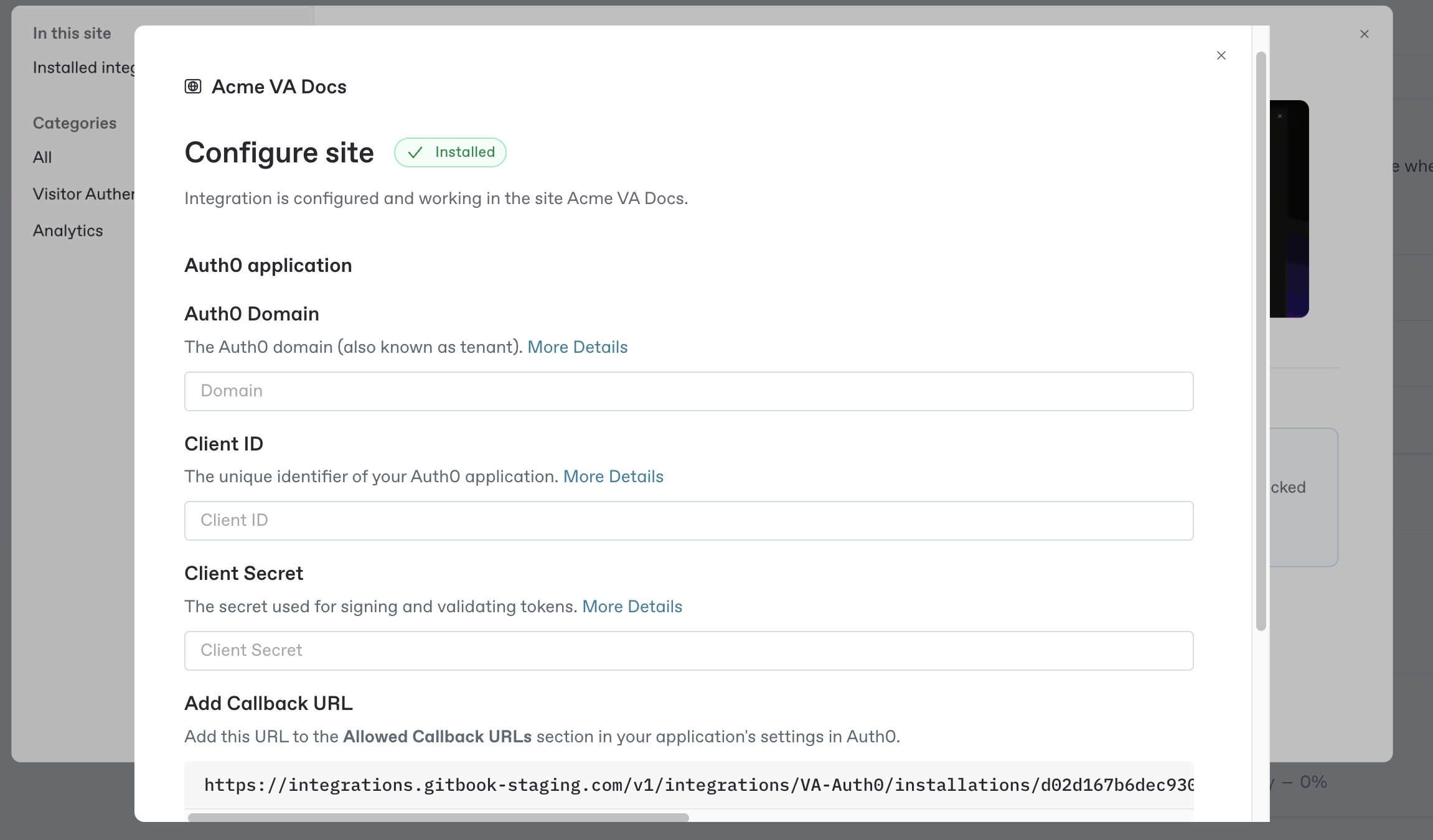Click the dark preview thumbnail behind the modal

(1289, 209)
